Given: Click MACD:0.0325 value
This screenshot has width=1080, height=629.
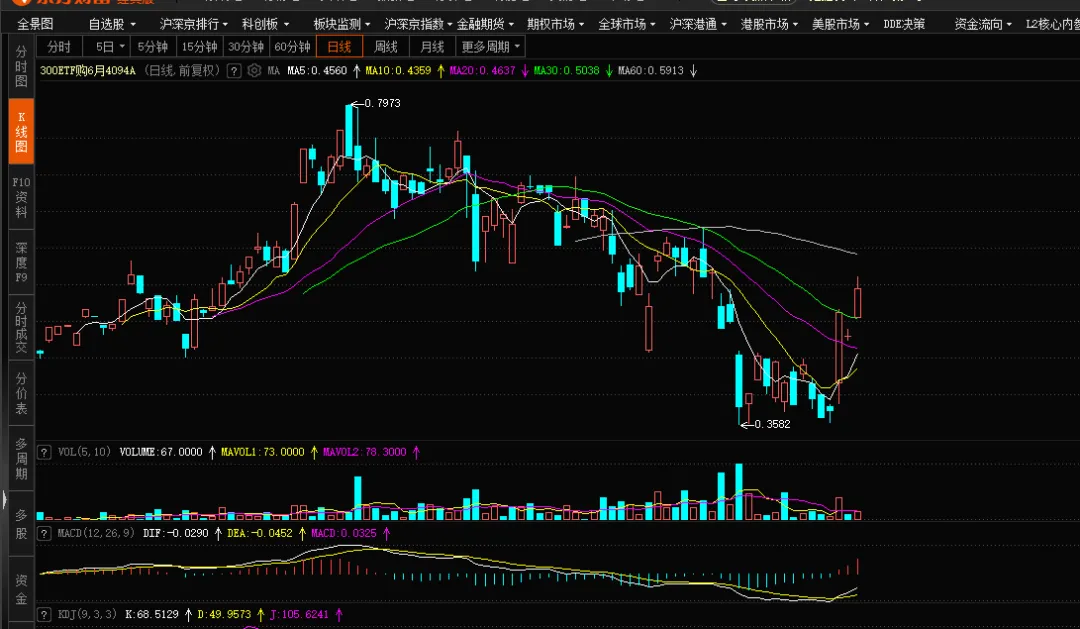Looking at the screenshot, I should tap(344, 533).
